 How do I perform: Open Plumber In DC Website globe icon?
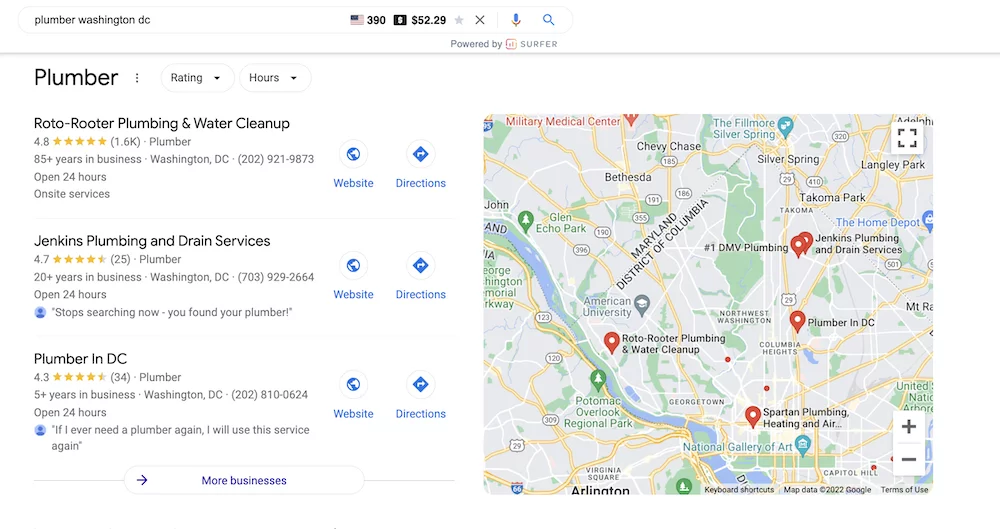click(x=353, y=384)
